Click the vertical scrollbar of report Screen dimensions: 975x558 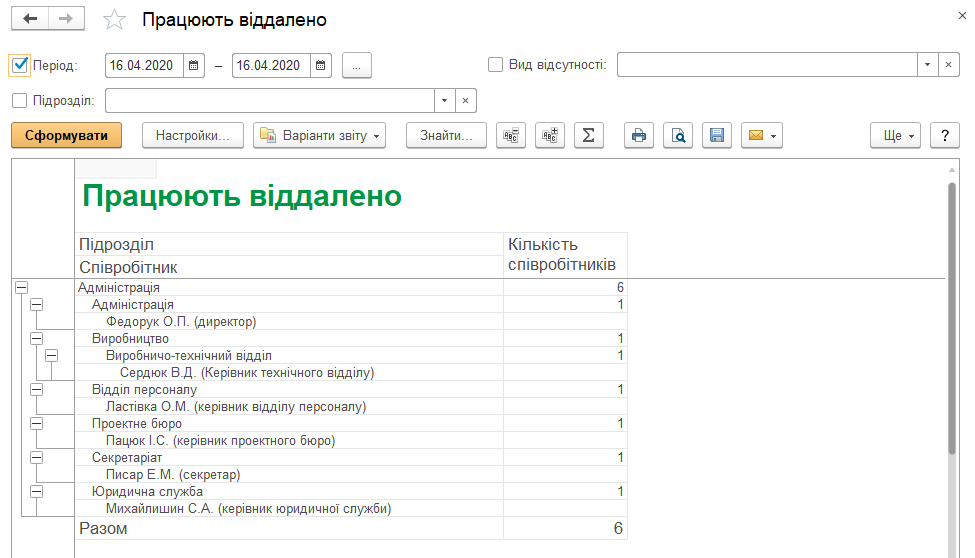(951, 320)
